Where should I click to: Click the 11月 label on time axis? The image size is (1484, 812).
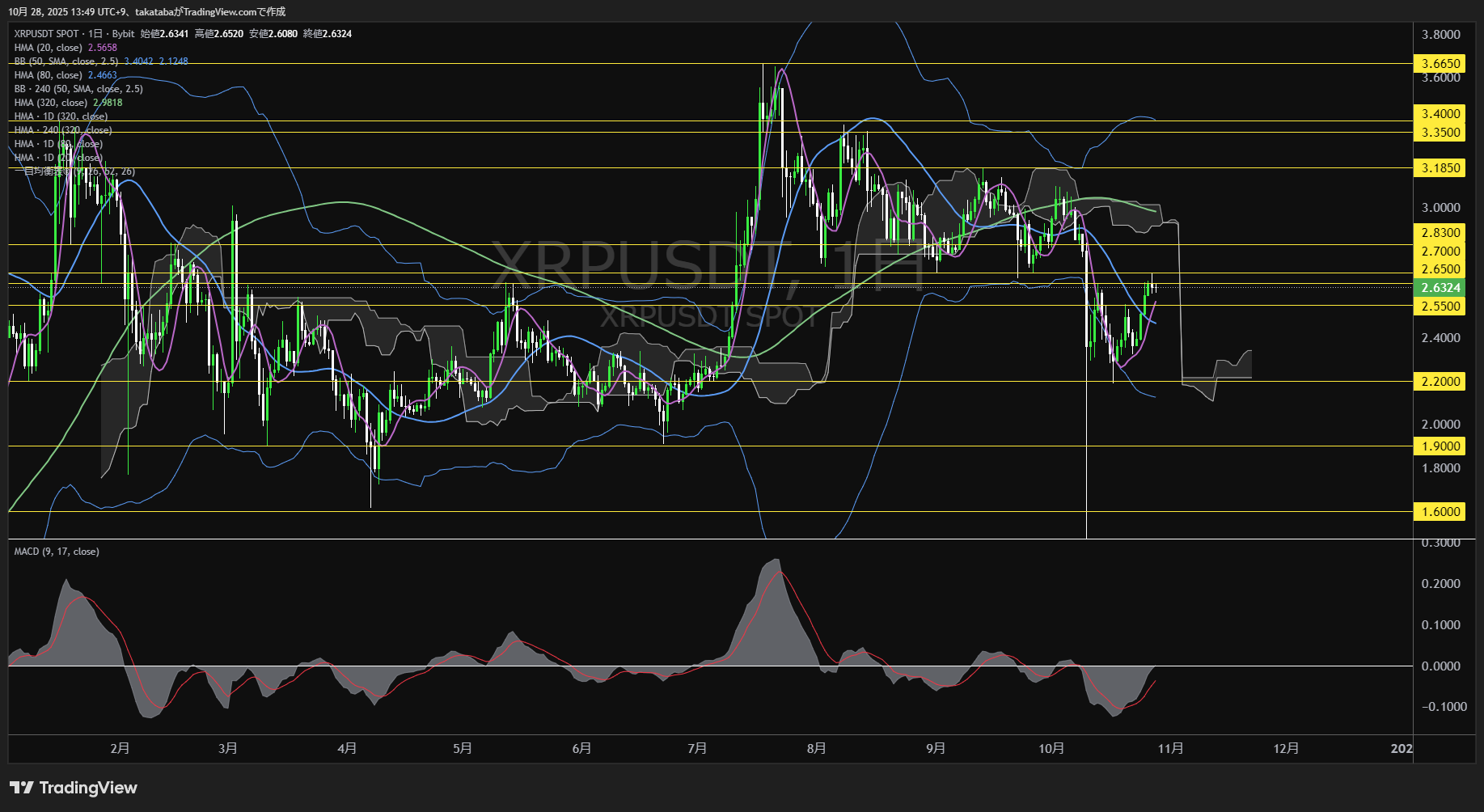click(x=1170, y=749)
